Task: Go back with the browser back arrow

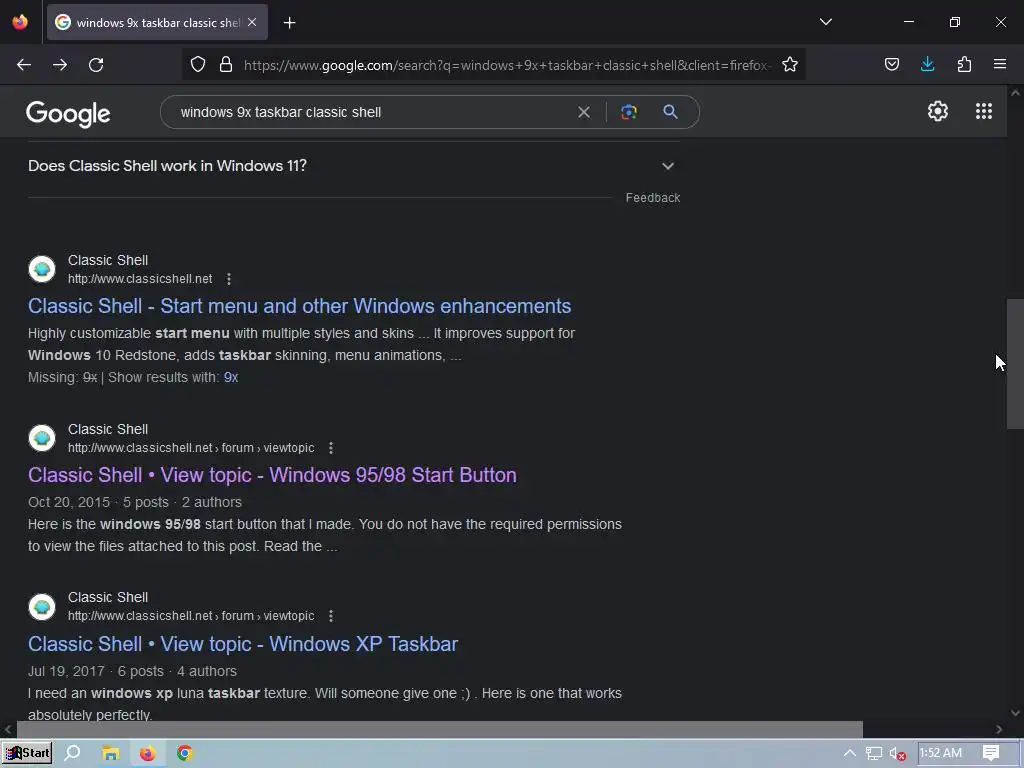Action: pos(24,65)
